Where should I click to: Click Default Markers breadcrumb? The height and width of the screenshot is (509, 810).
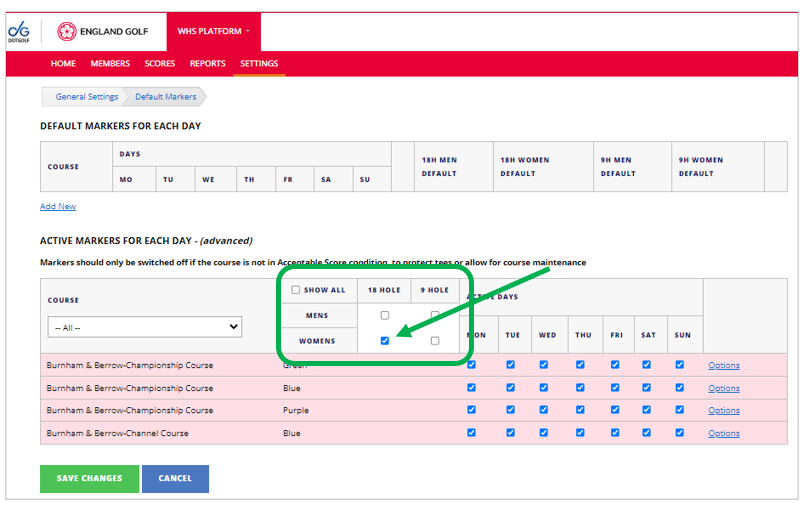[x=166, y=97]
